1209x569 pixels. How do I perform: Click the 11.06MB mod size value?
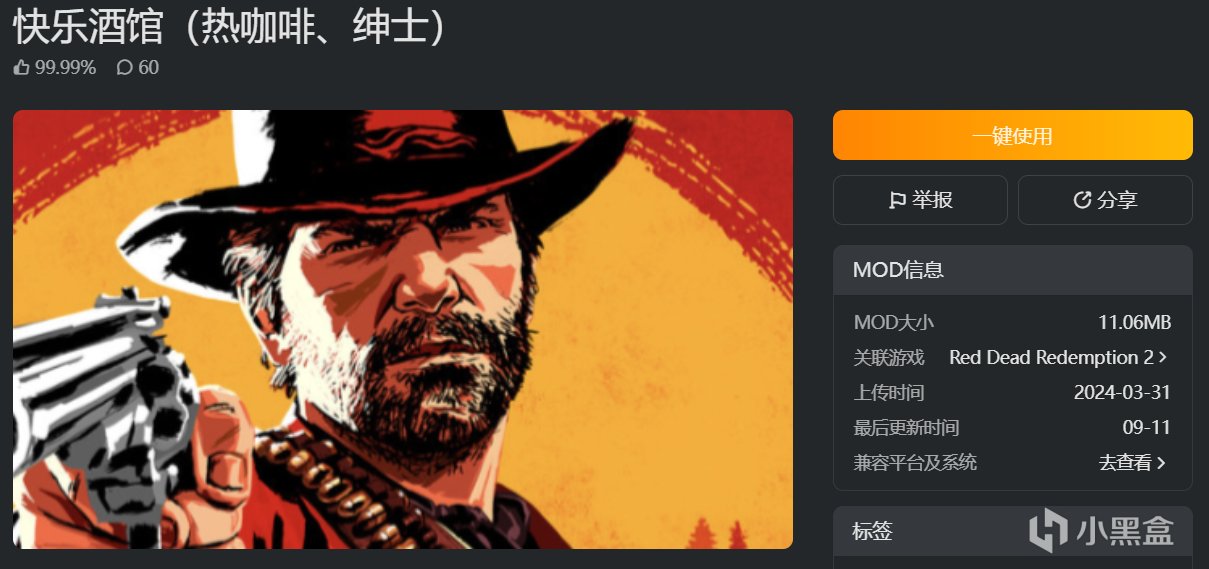pos(1134,322)
